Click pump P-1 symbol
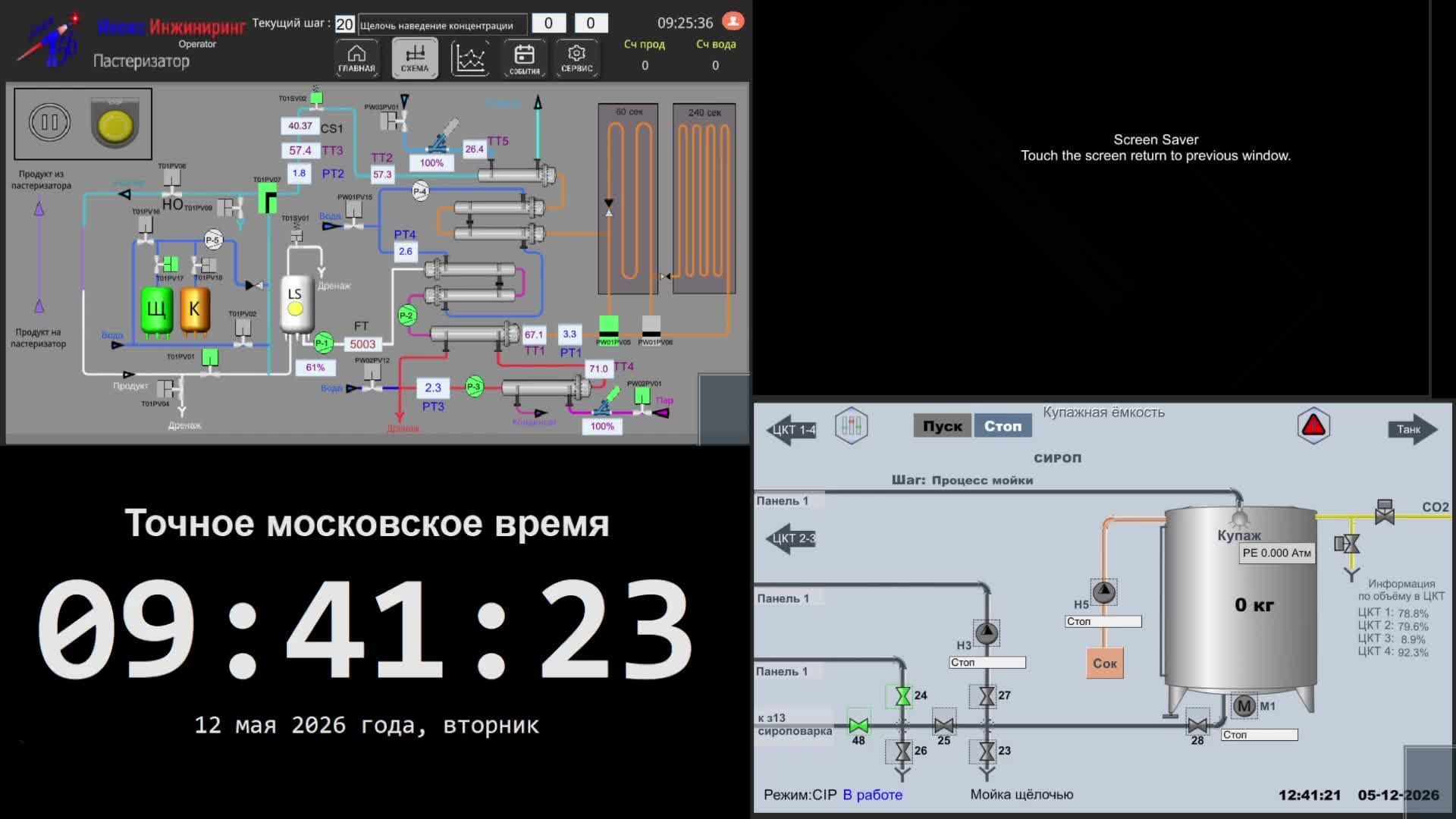The image size is (1456, 819). pyautogui.click(x=323, y=343)
